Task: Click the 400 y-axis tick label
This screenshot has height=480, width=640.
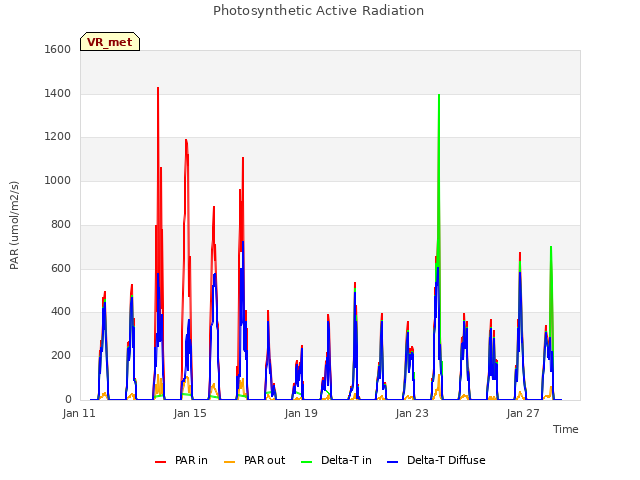Action: [61, 312]
